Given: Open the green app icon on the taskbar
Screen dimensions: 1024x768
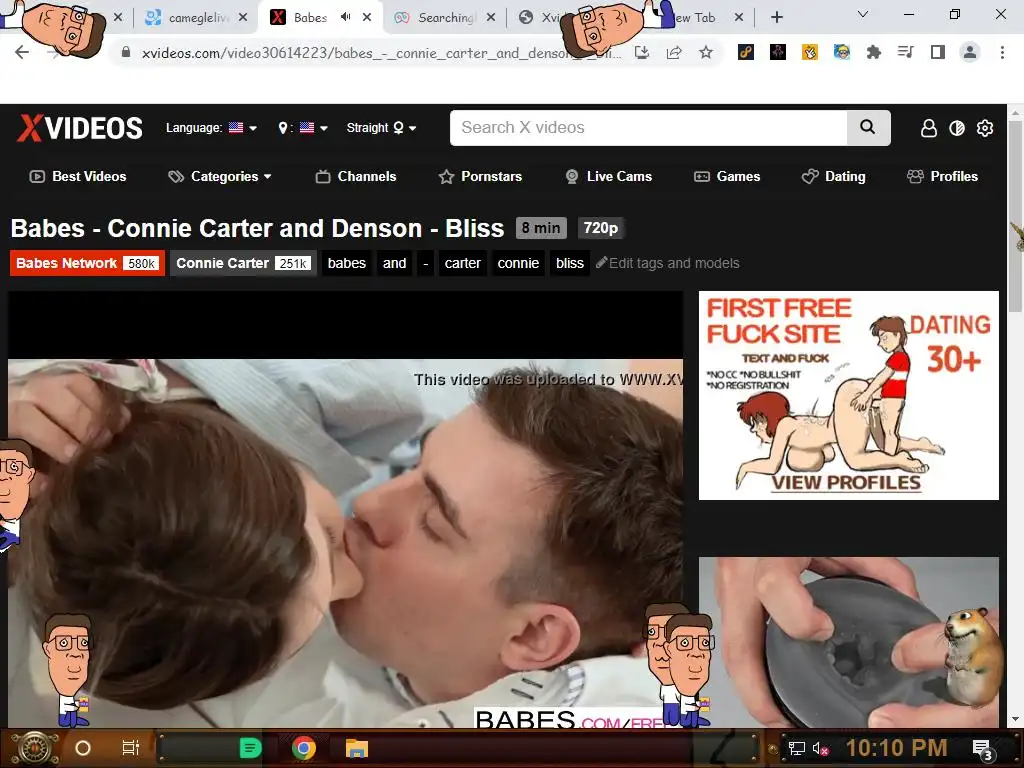Looking at the screenshot, I should pyautogui.click(x=251, y=748).
